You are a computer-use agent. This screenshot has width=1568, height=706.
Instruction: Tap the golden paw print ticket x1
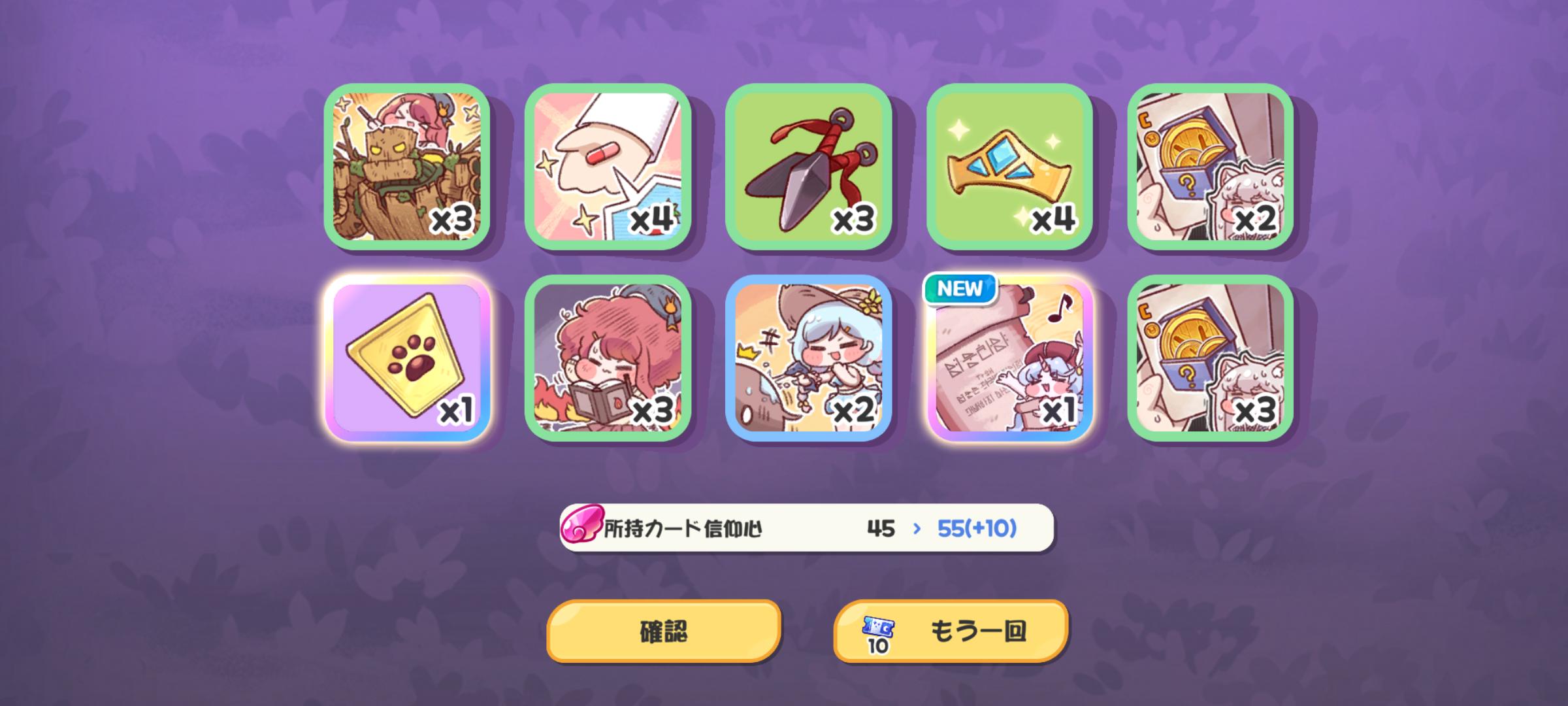click(x=407, y=358)
